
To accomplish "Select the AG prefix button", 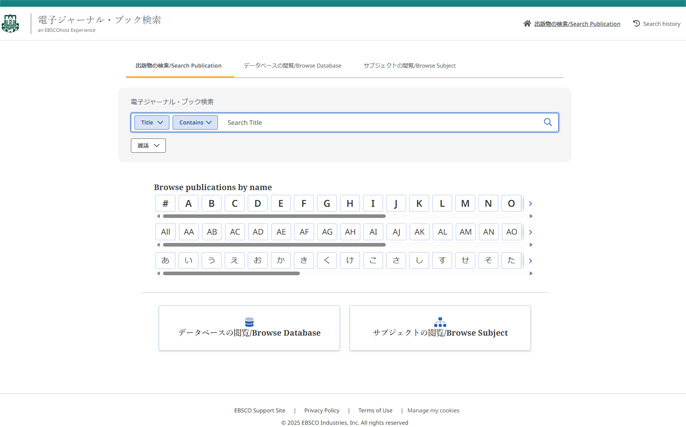I will point(327,232).
